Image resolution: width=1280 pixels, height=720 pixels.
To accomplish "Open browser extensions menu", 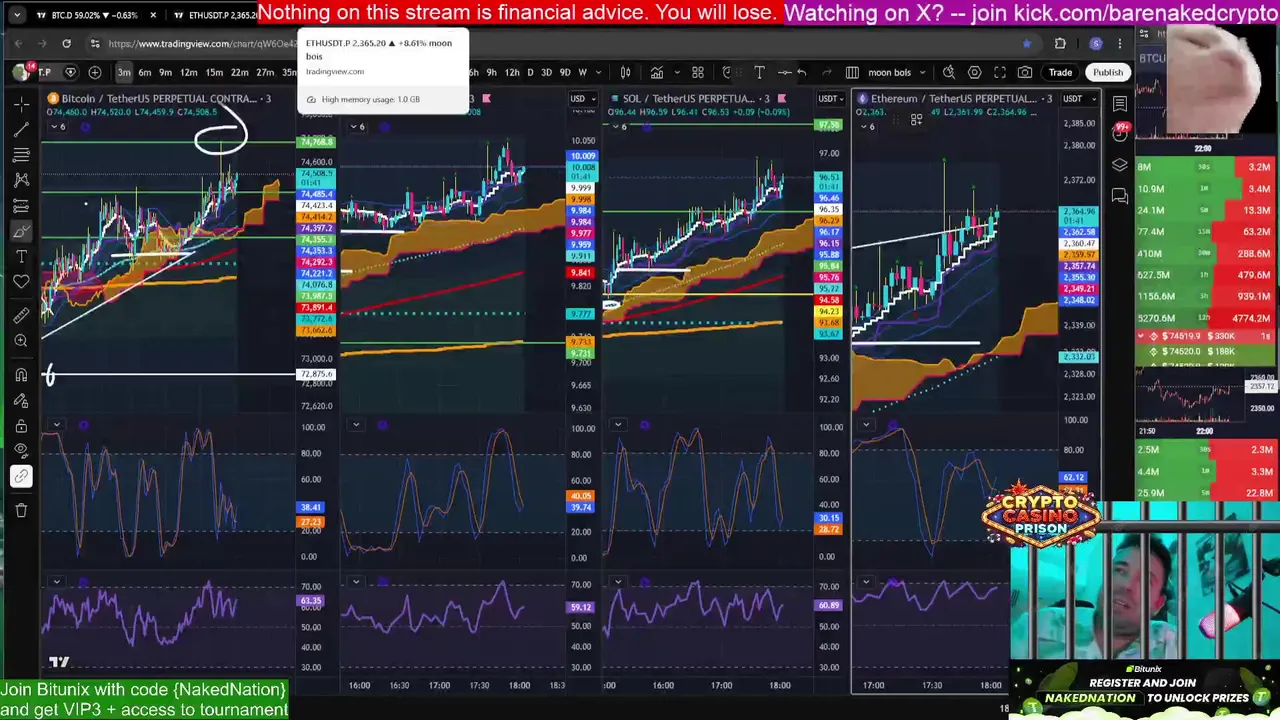I will point(1060,44).
